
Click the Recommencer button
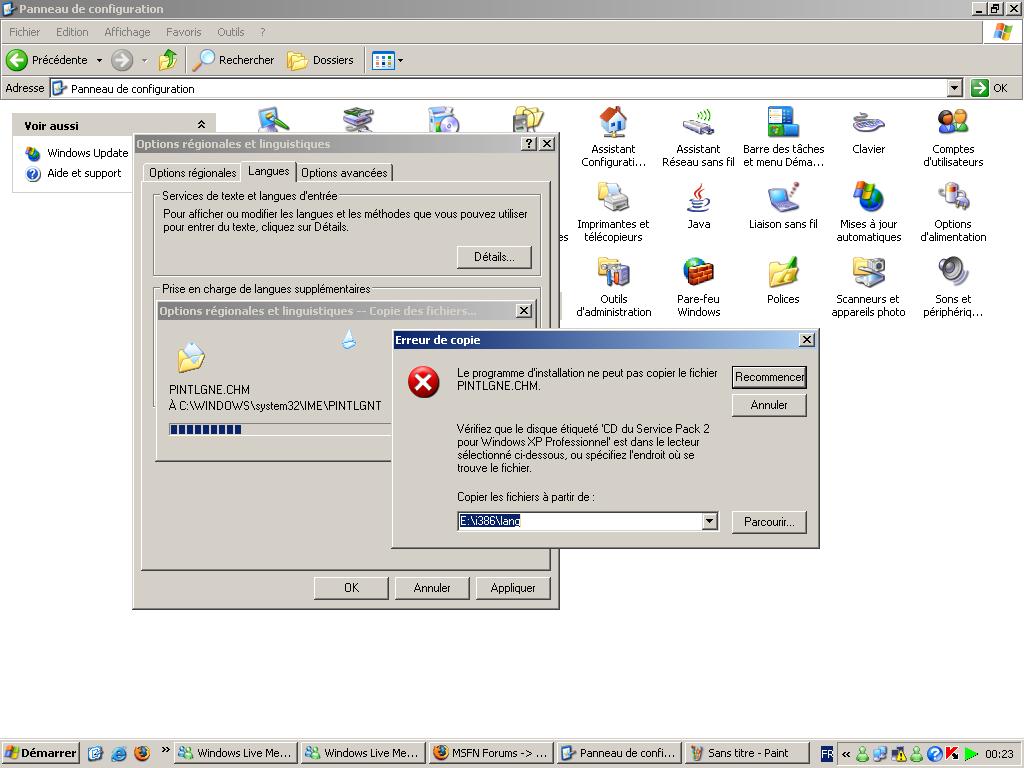click(769, 377)
